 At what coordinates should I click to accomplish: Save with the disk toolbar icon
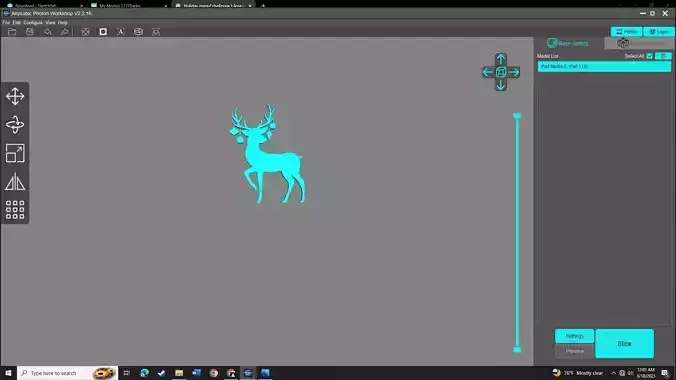tap(30, 32)
